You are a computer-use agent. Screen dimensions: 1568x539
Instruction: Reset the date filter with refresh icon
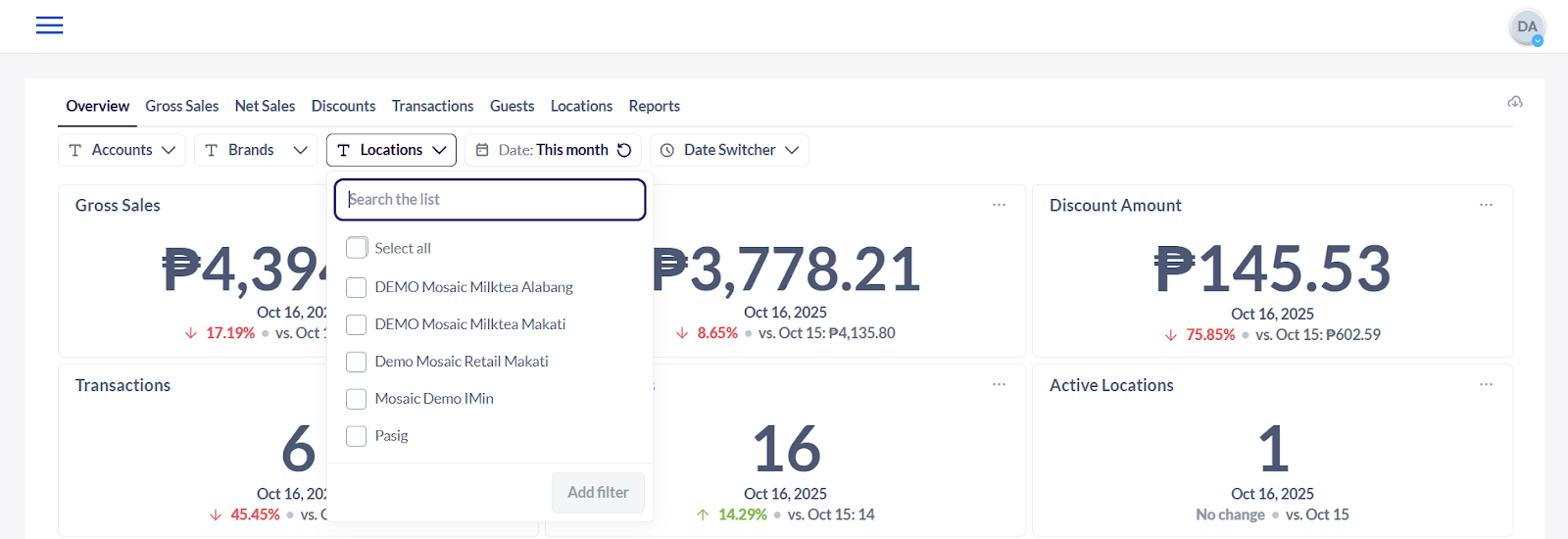(624, 150)
